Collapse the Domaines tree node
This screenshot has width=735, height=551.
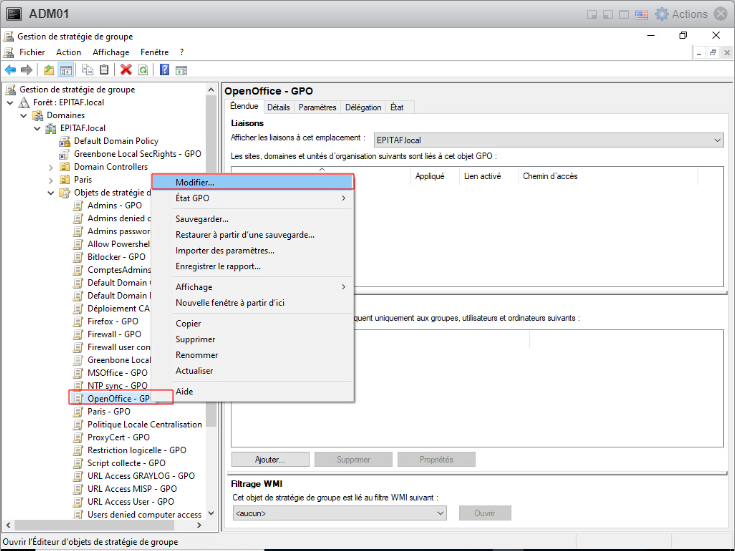click(x=25, y=115)
